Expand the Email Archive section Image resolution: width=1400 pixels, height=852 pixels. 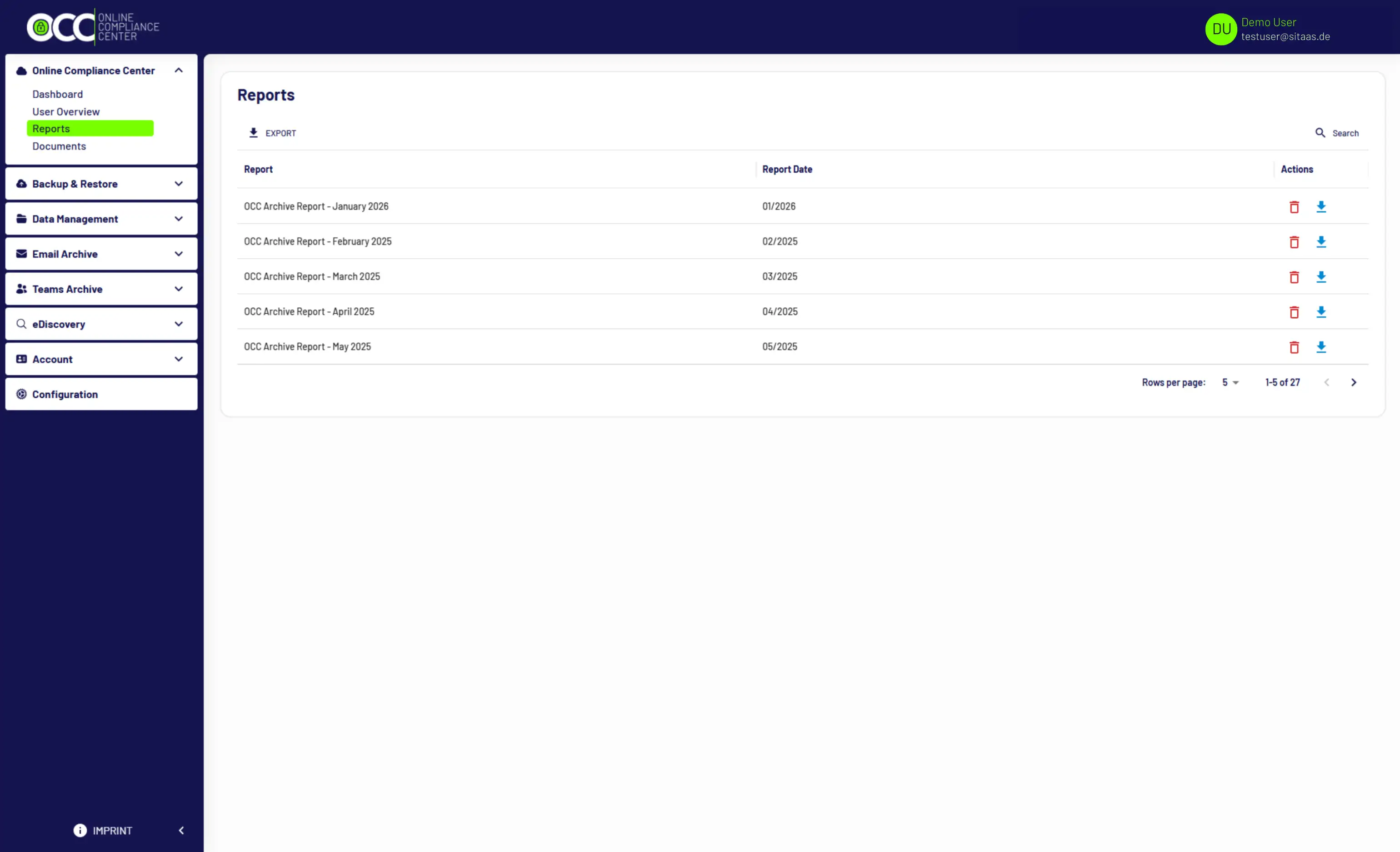[x=101, y=254]
